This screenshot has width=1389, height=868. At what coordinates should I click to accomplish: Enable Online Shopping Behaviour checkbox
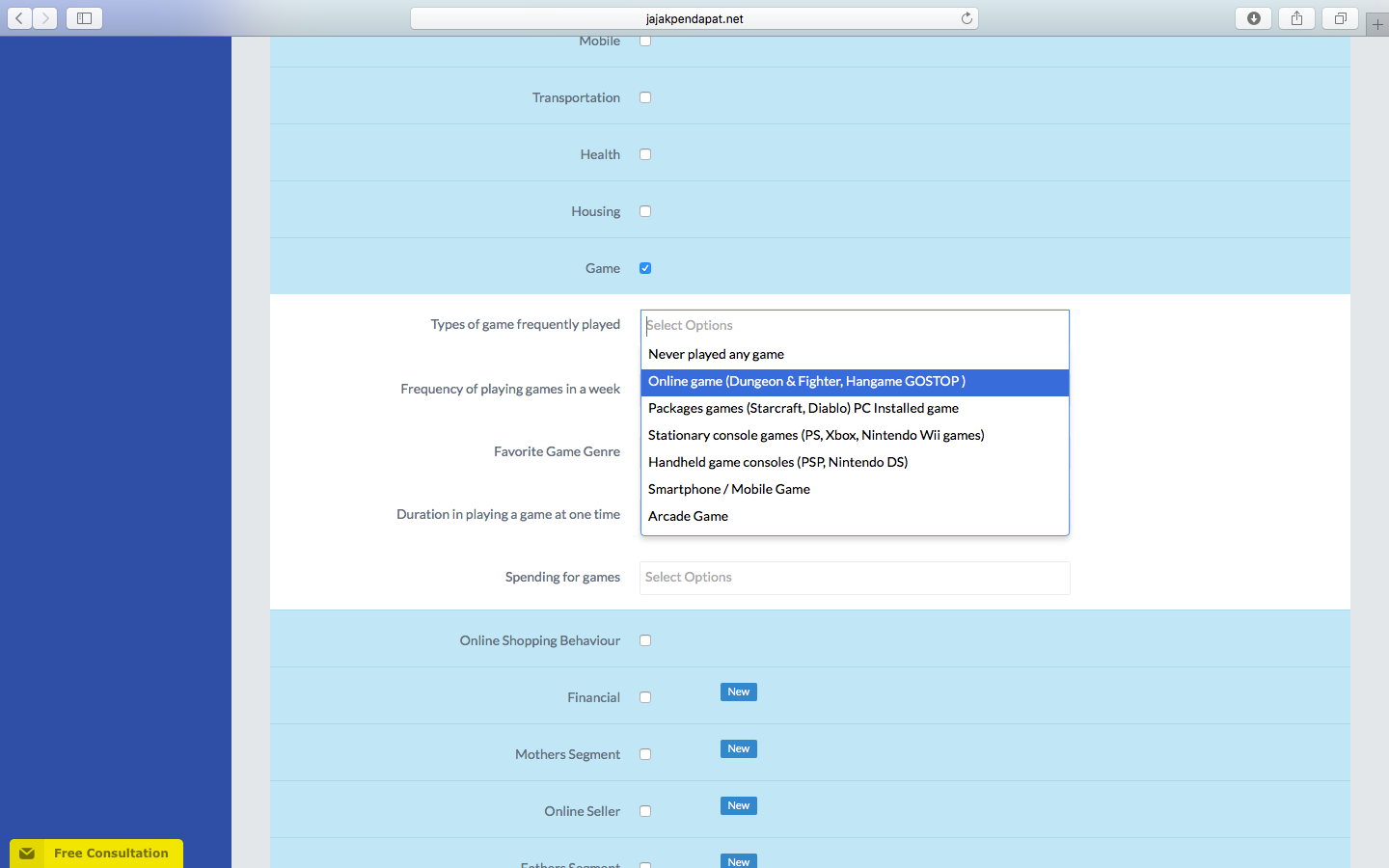click(x=645, y=640)
